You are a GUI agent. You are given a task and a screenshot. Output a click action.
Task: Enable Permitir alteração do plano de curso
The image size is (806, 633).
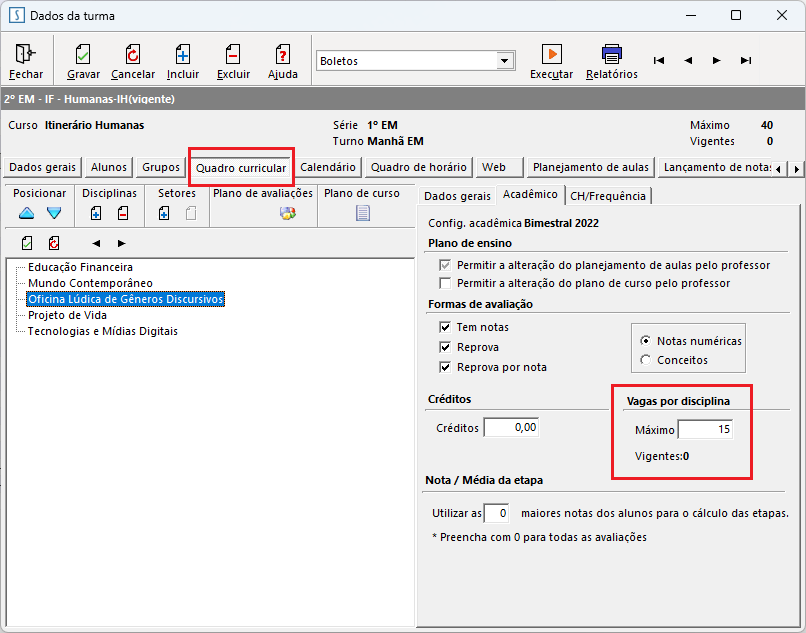click(445, 283)
